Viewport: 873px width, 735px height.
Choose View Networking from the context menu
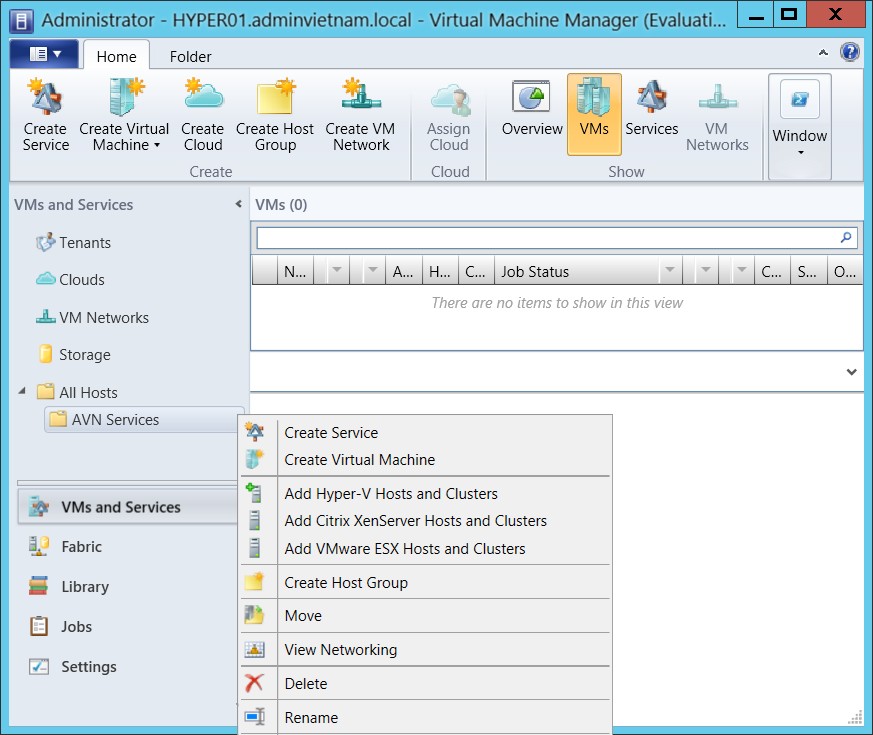426,650
